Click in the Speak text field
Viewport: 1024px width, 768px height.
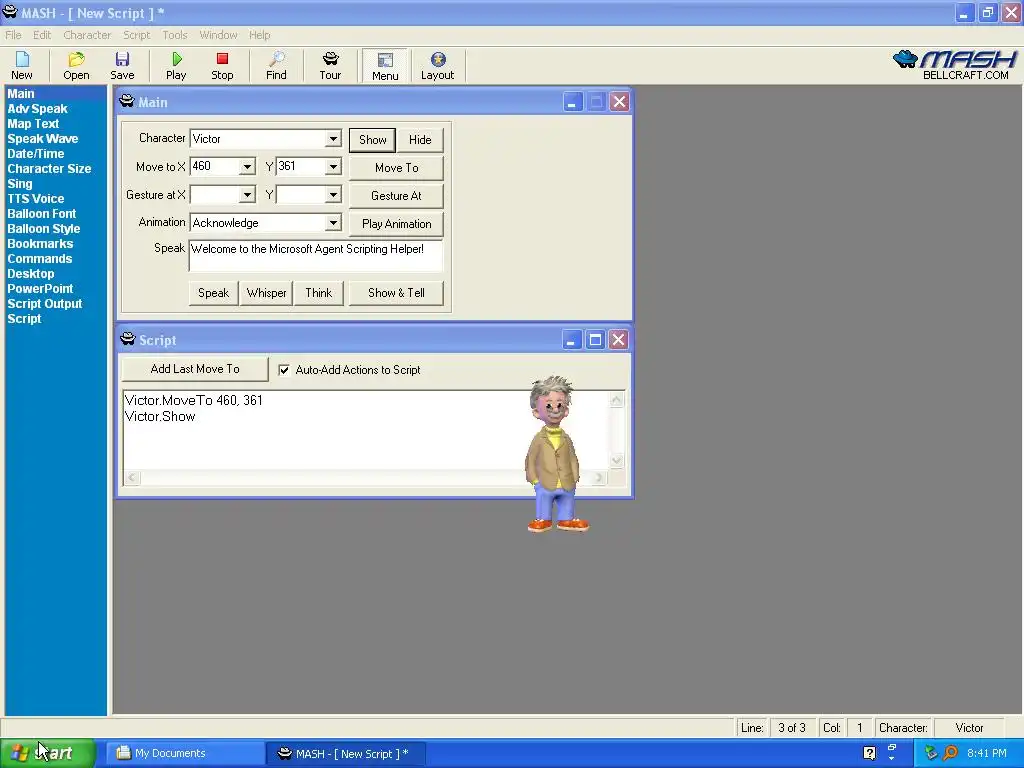coord(315,256)
